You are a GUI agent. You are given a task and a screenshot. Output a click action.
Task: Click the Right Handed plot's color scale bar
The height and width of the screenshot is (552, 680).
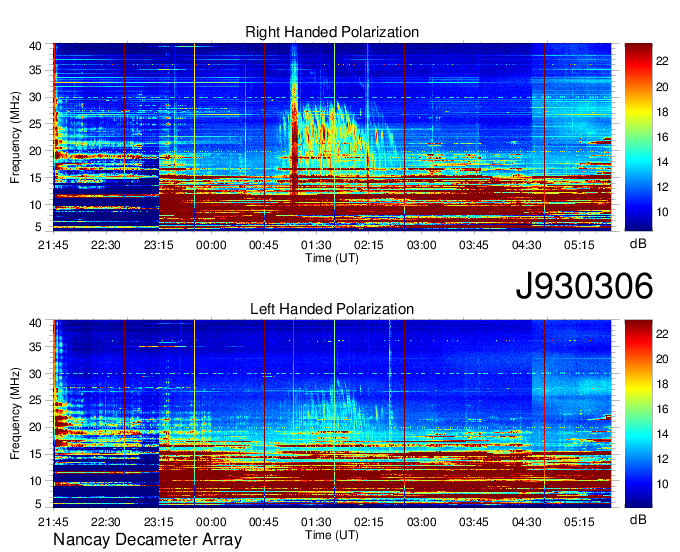(638, 137)
